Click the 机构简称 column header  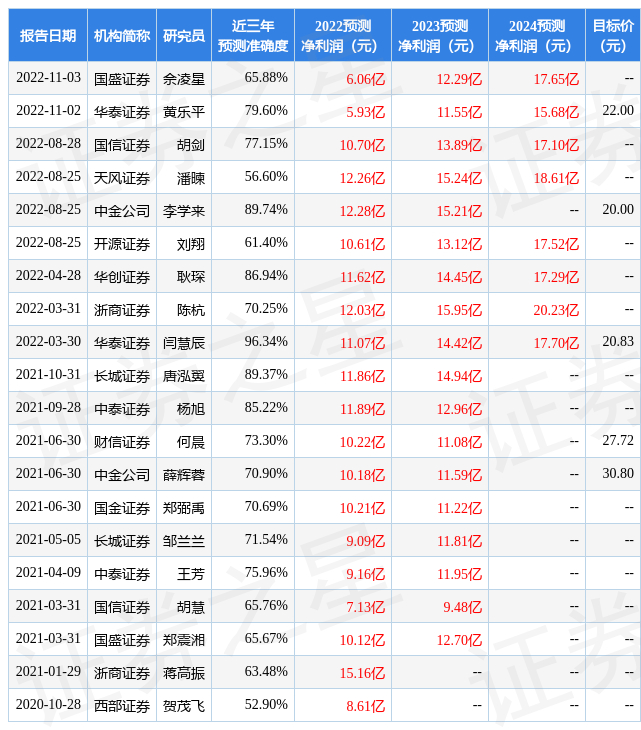[122, 36]
